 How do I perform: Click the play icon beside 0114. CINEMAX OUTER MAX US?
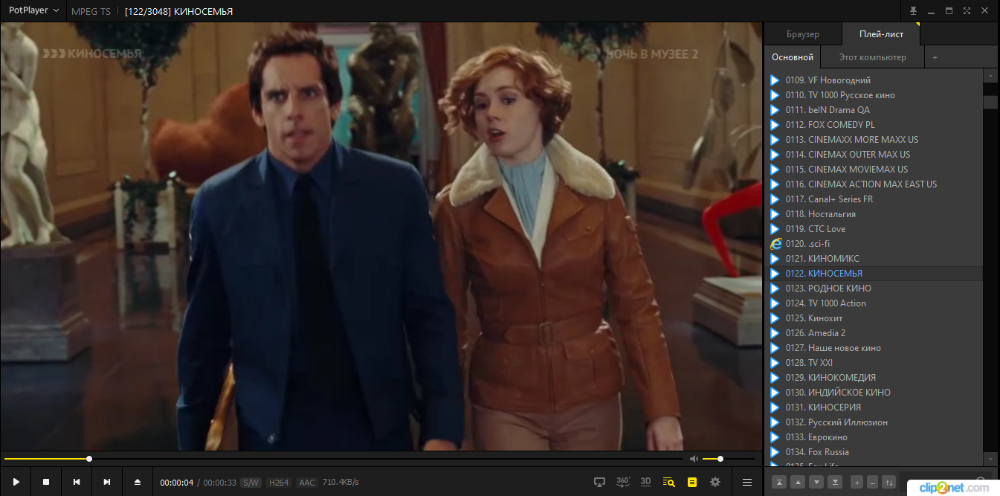[x=775, y=154]
